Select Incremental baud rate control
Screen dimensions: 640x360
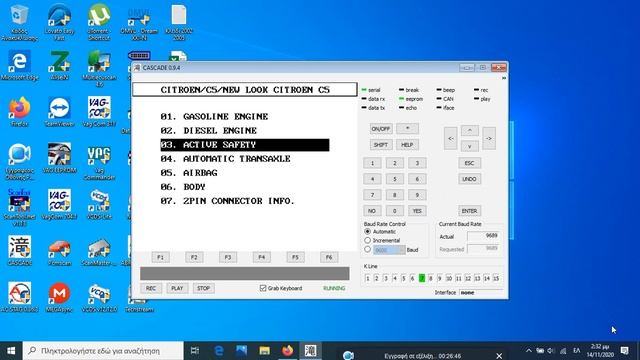coord(367,240)
